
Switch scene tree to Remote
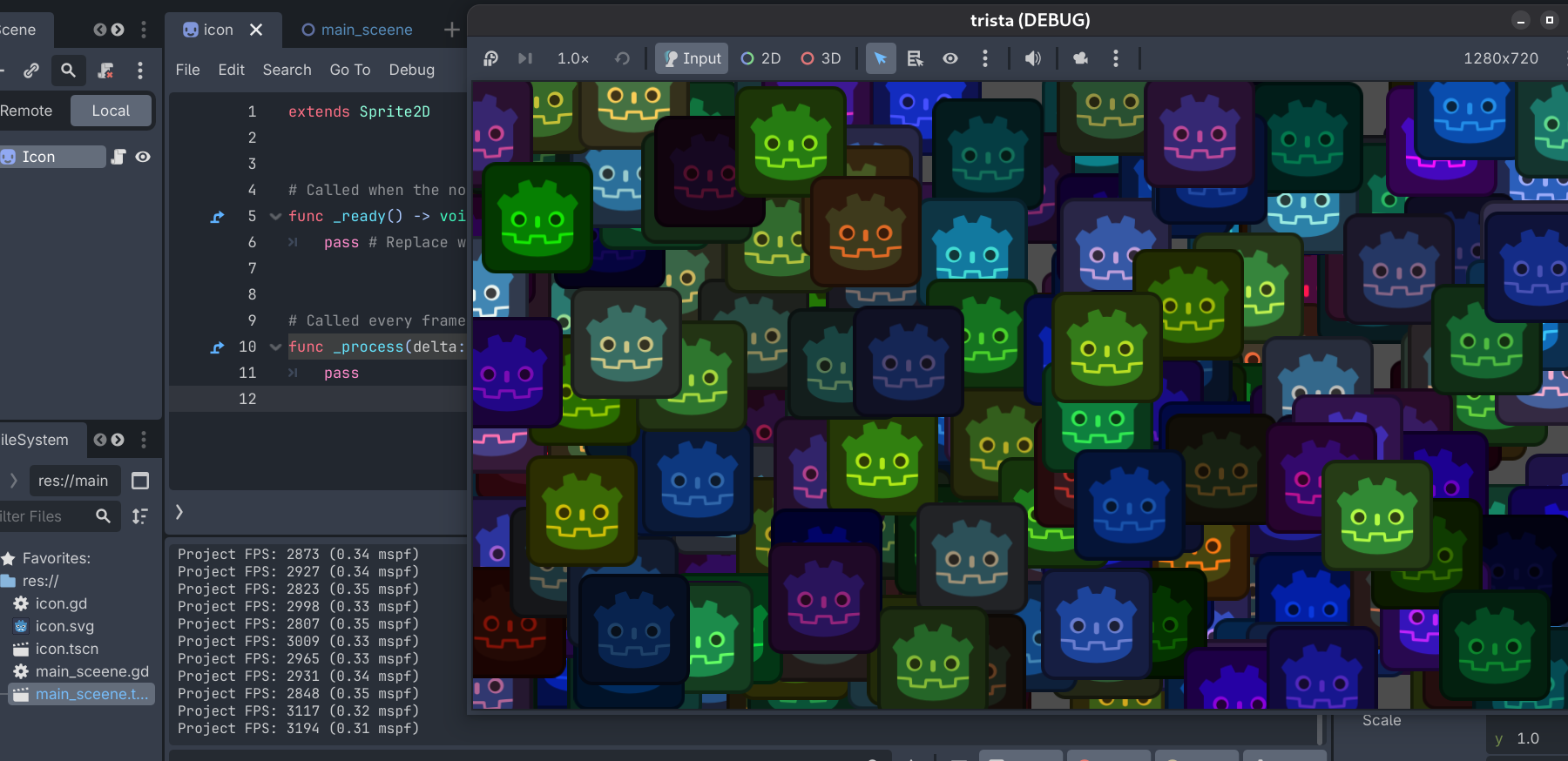26,111
